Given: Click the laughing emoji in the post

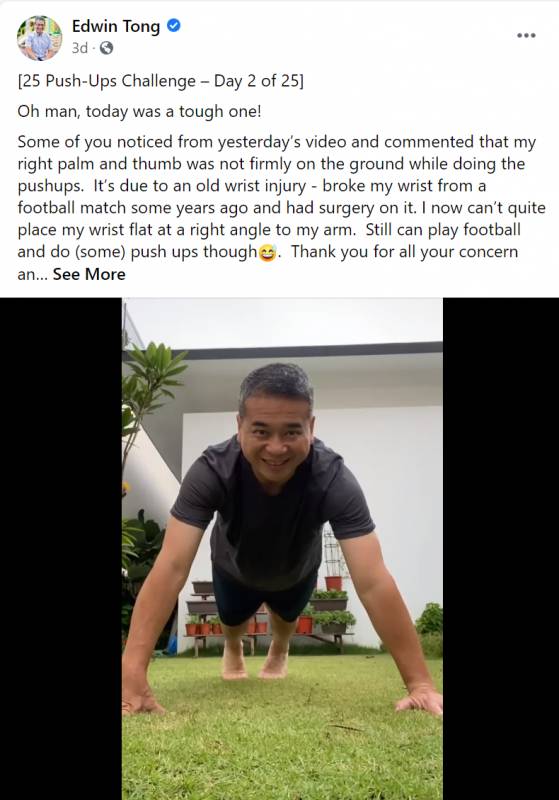Looking at the screenshot, I should [x=267, y=253].
